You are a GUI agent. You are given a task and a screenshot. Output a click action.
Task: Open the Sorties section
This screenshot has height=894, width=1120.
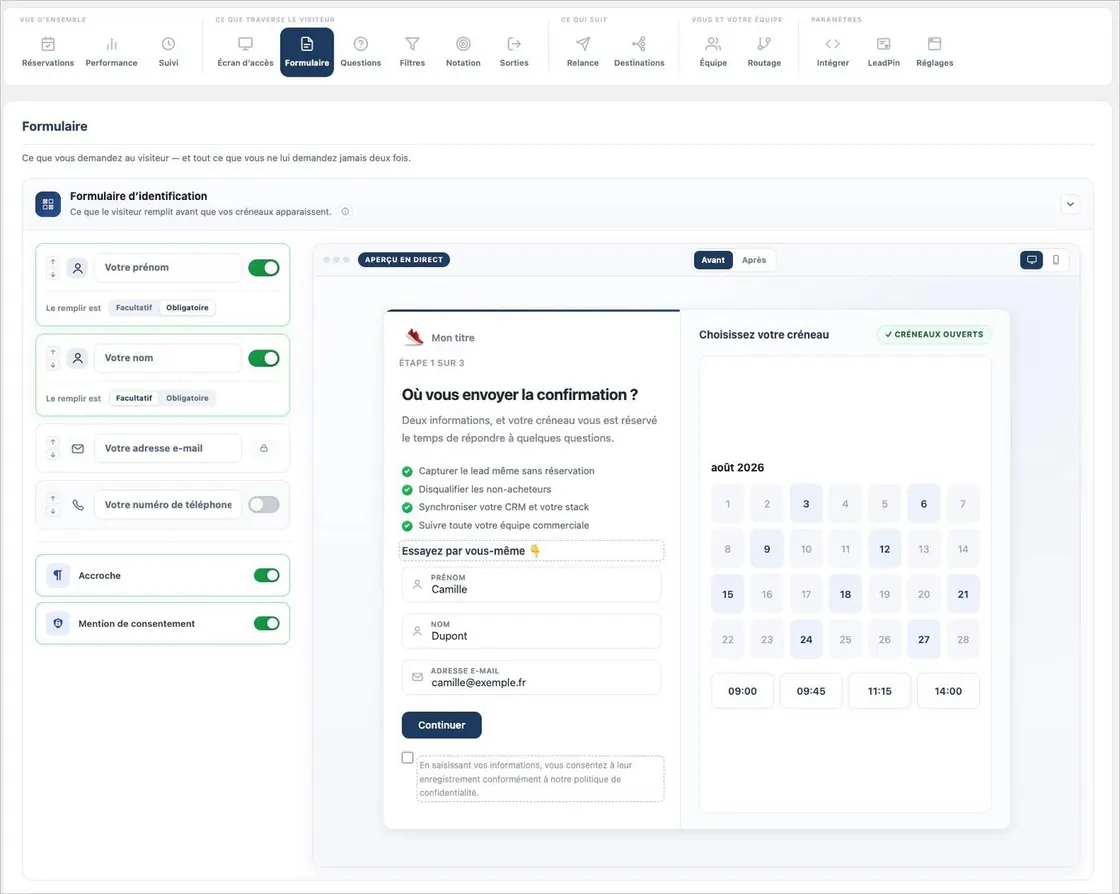[514, 52]
